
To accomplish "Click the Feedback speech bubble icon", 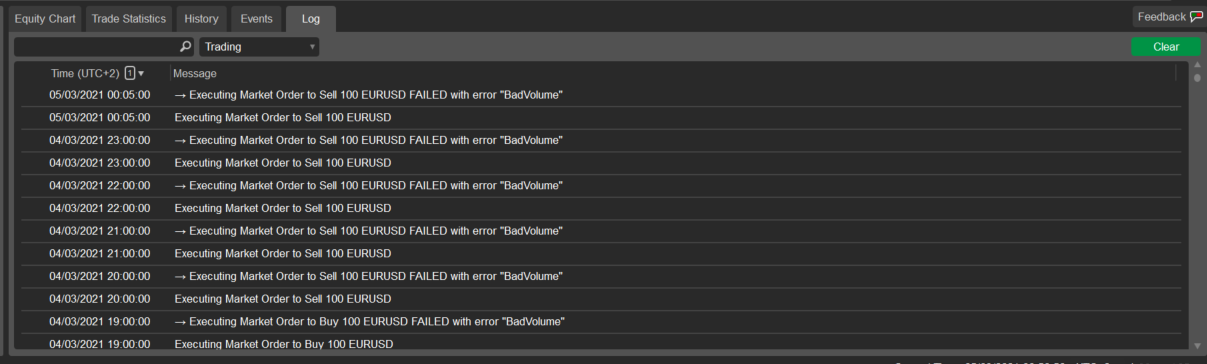I will tap(1195, 17).
